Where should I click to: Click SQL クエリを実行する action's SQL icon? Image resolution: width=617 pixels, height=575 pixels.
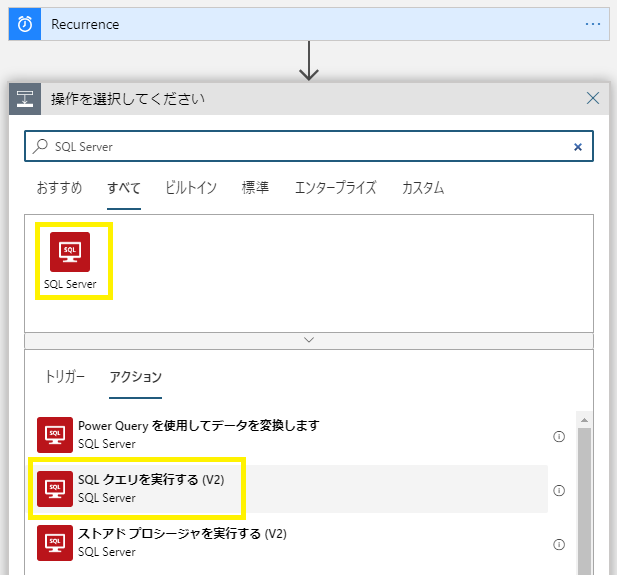click(x=55, y=489)
